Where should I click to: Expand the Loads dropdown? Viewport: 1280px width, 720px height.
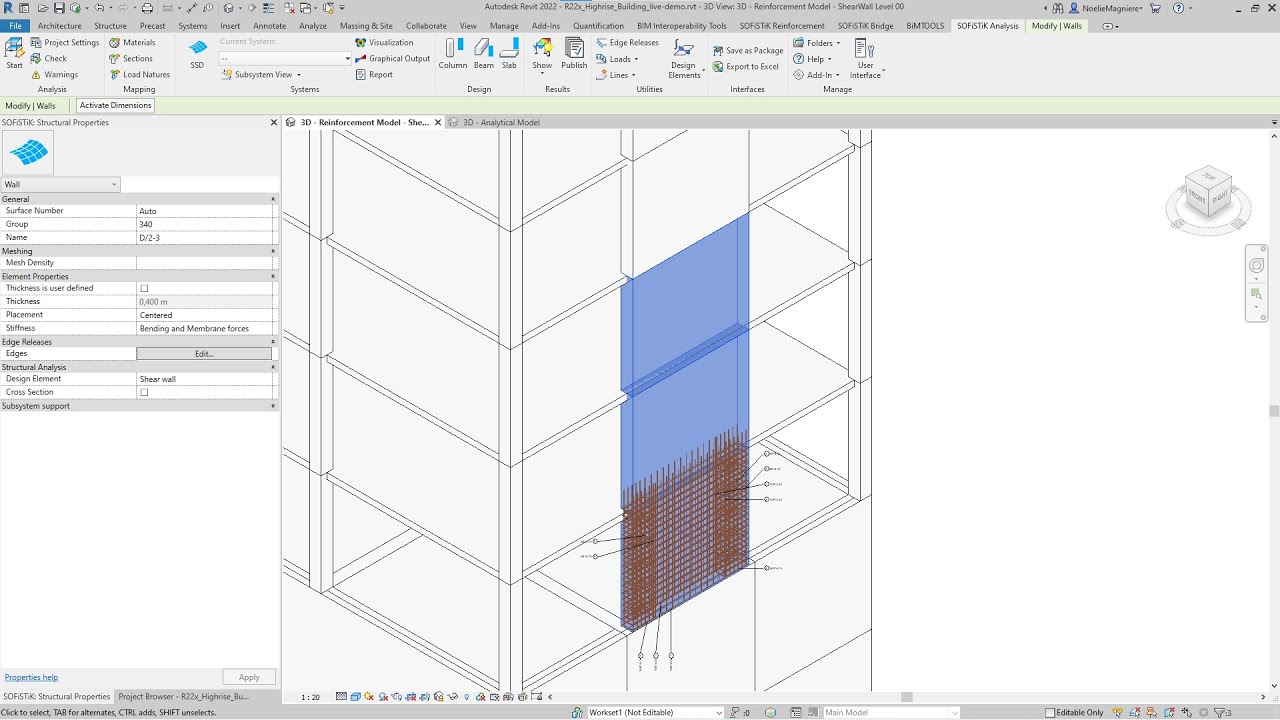click(617, 59)
